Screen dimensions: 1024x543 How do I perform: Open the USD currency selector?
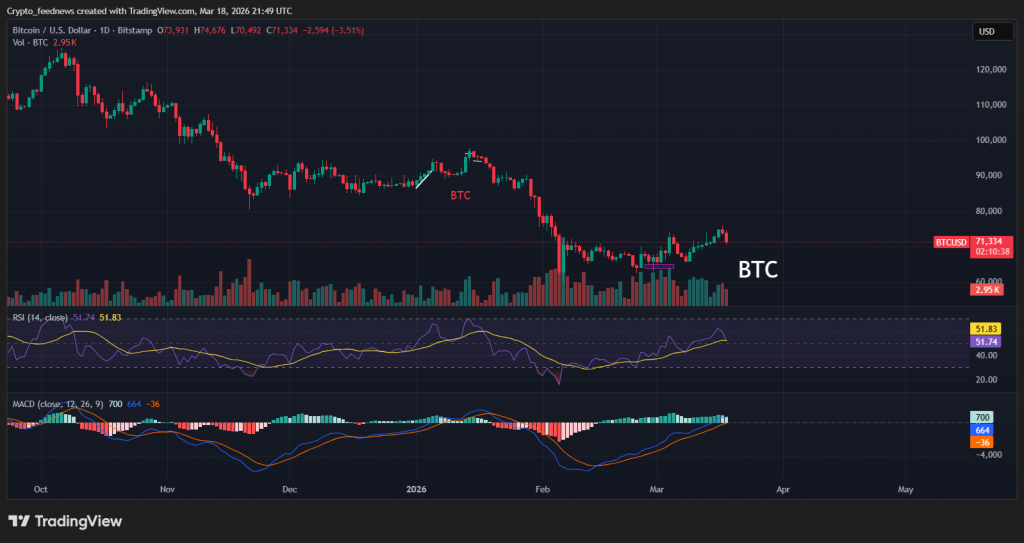tap(986, 32)
